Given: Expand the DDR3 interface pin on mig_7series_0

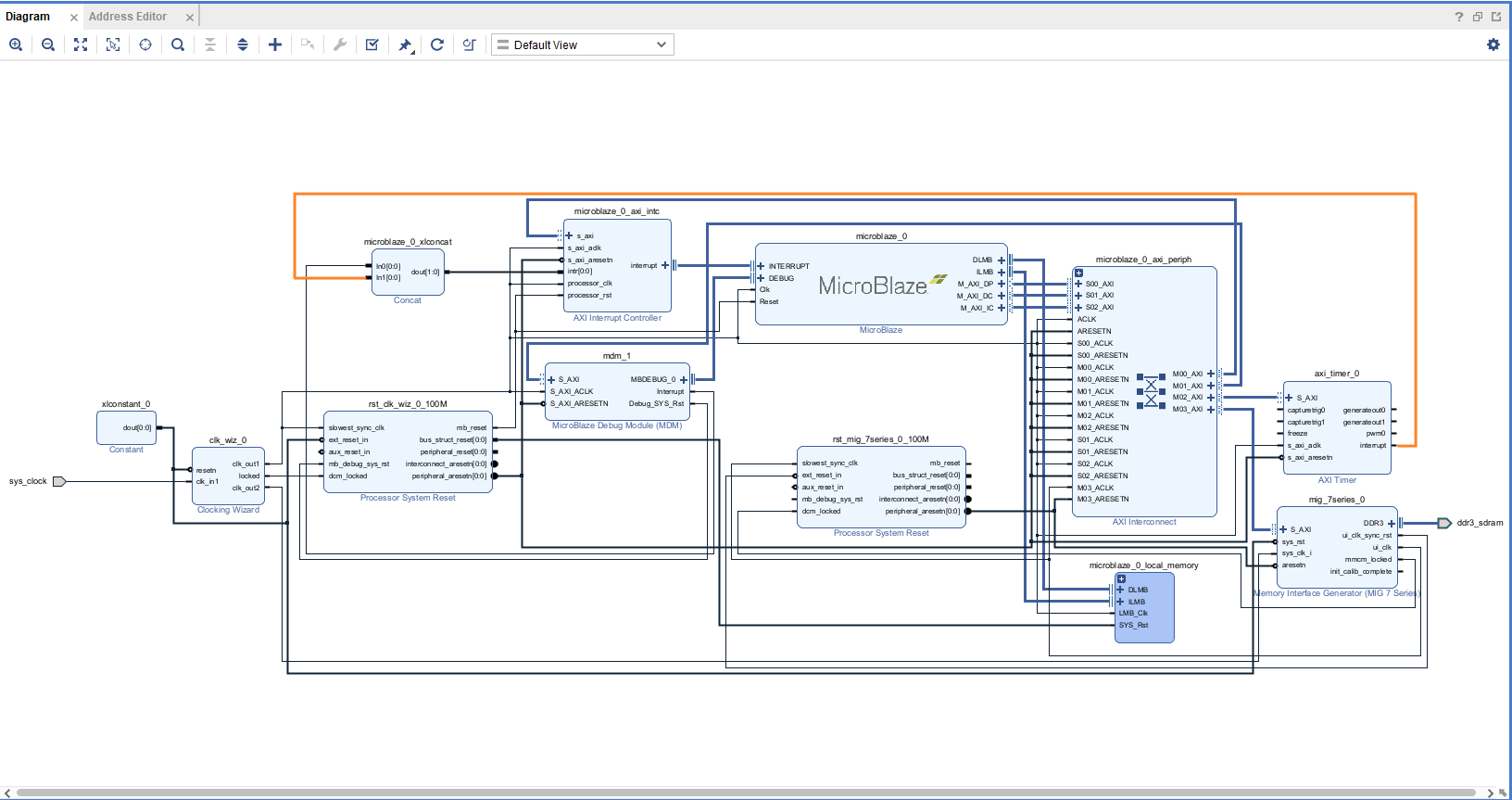Looking at the screenshot, I should (1392, 524).
